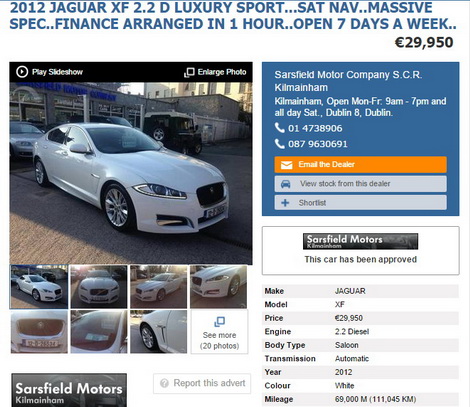Screen dimensions: 470x407
Task: Click the See more photos gallery icon
Action: pos(219,322)
